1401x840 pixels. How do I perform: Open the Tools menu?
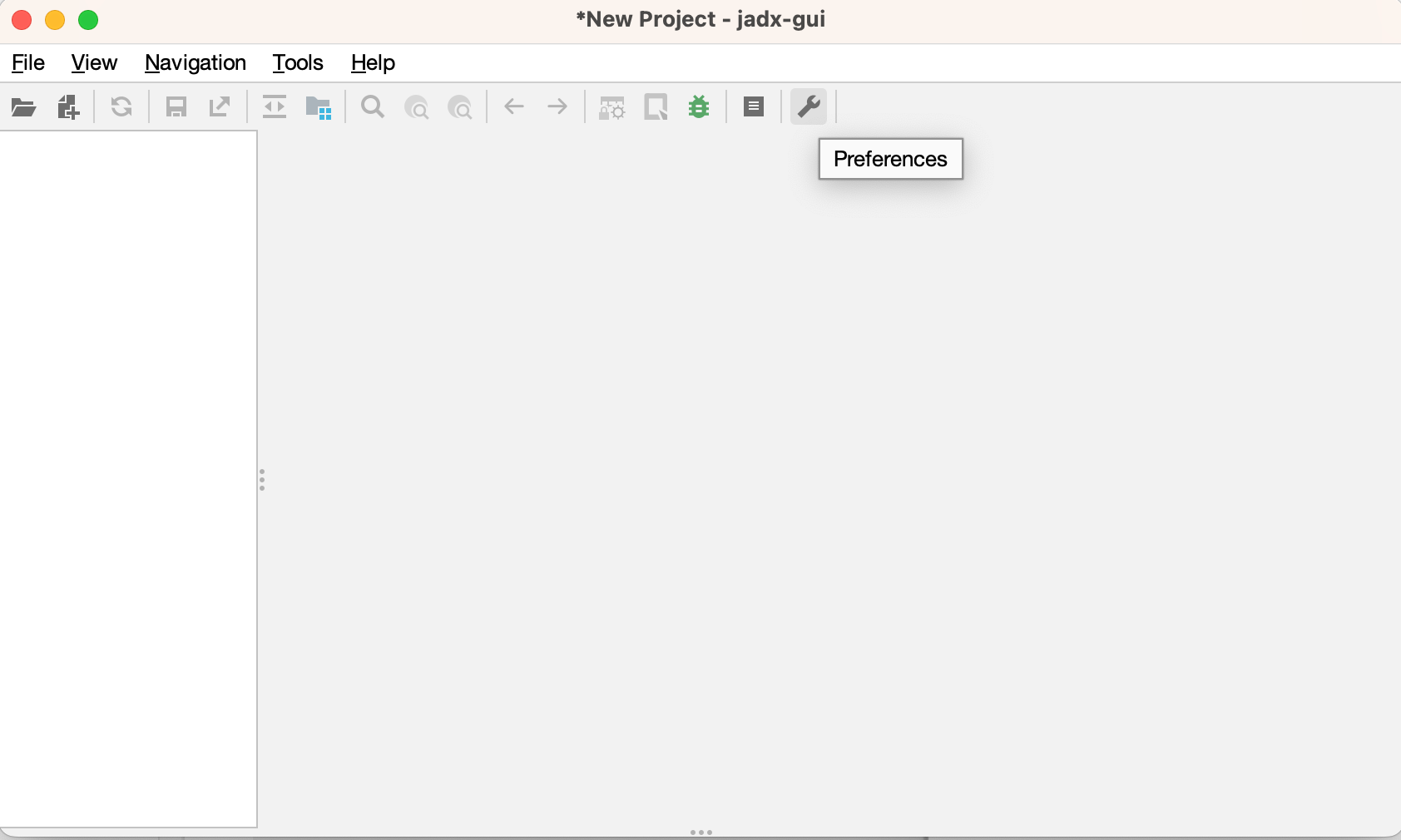point(298,63)
